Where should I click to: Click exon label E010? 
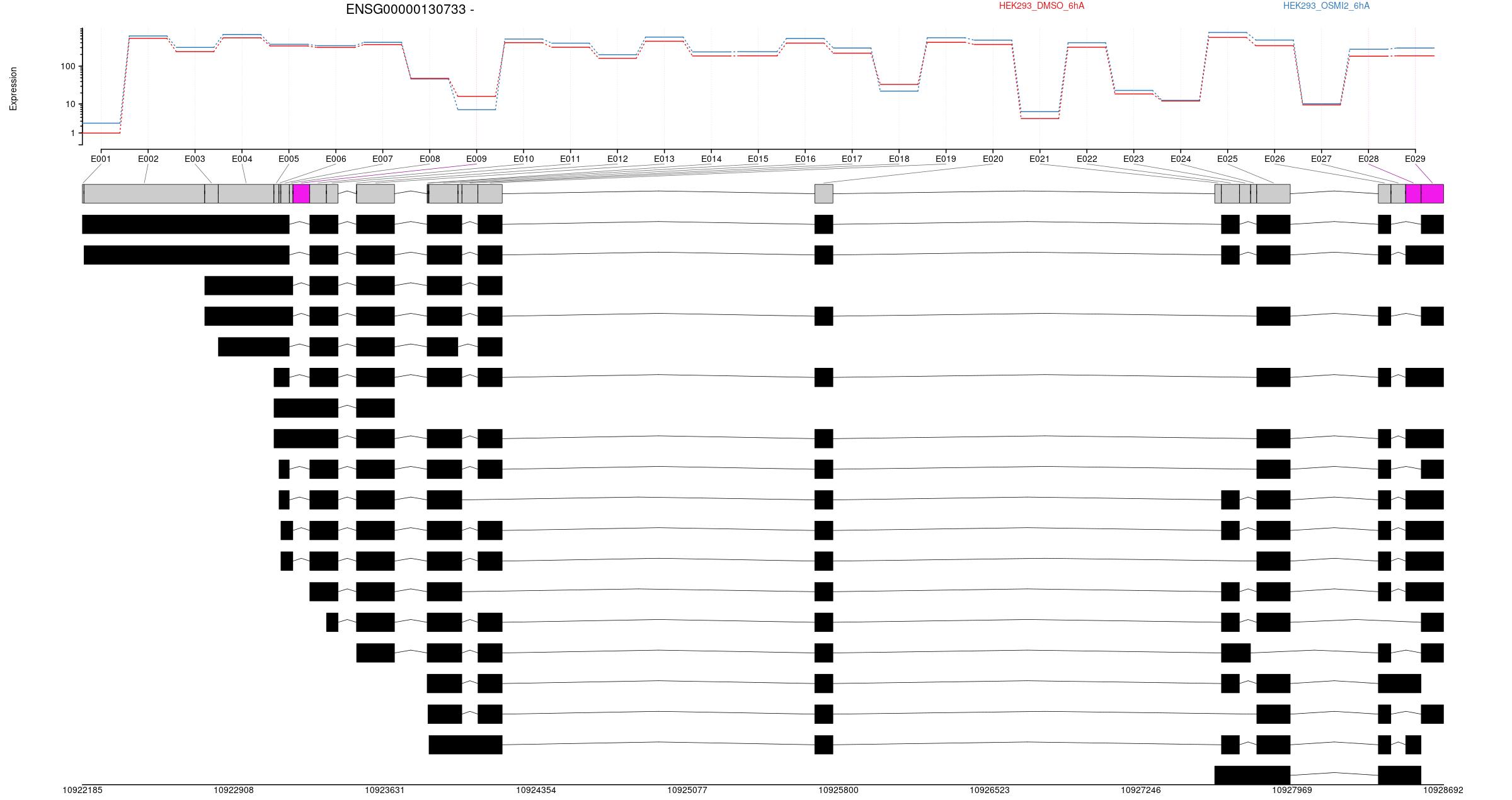(524, 159)
